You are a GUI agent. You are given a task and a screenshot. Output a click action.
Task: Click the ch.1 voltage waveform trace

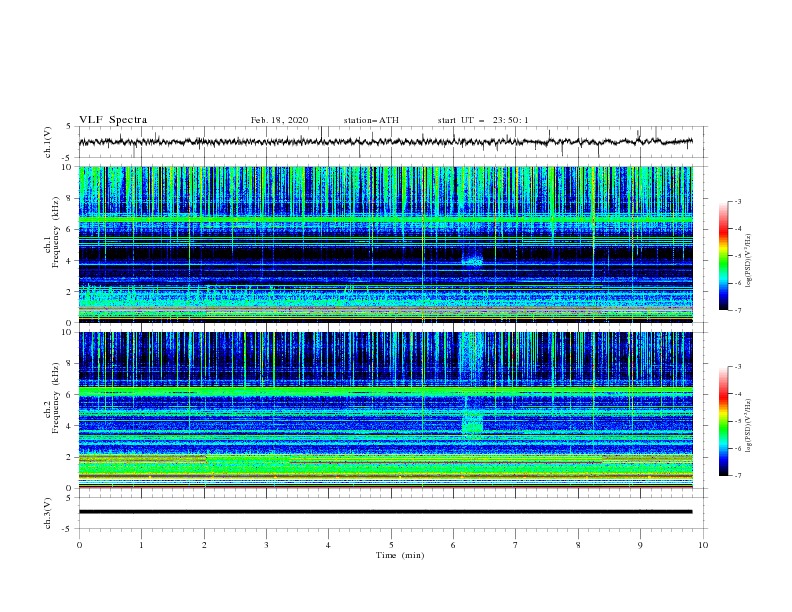click(385, 142)
